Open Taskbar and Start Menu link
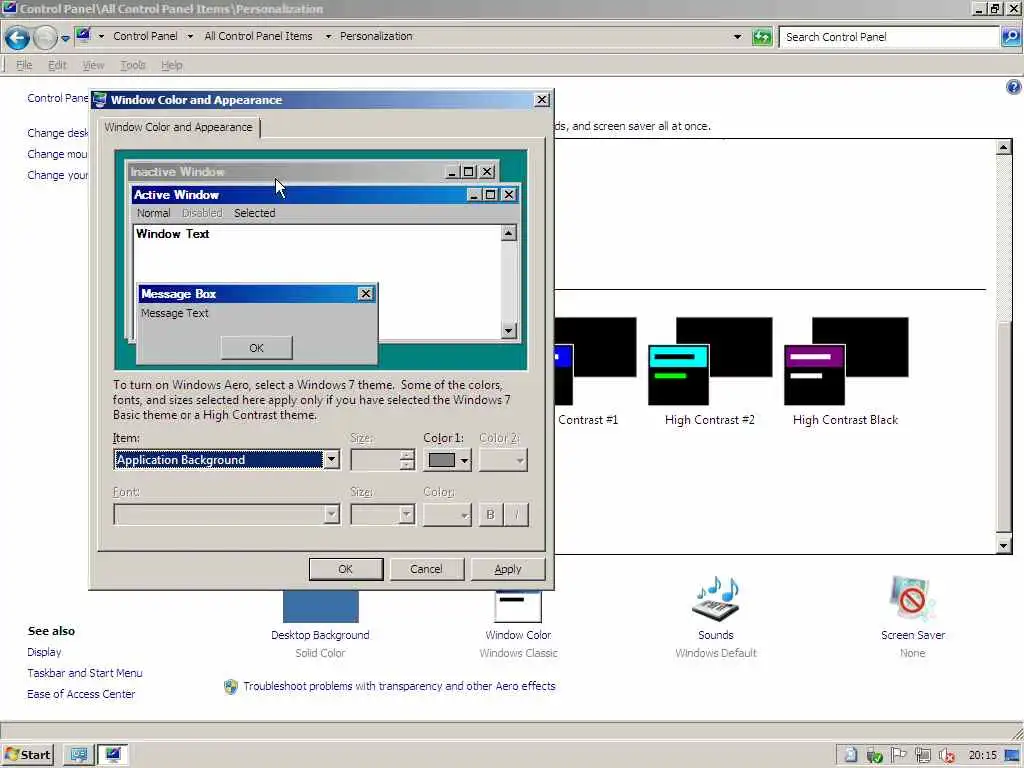1024x768 pixels. click(85, 673)
